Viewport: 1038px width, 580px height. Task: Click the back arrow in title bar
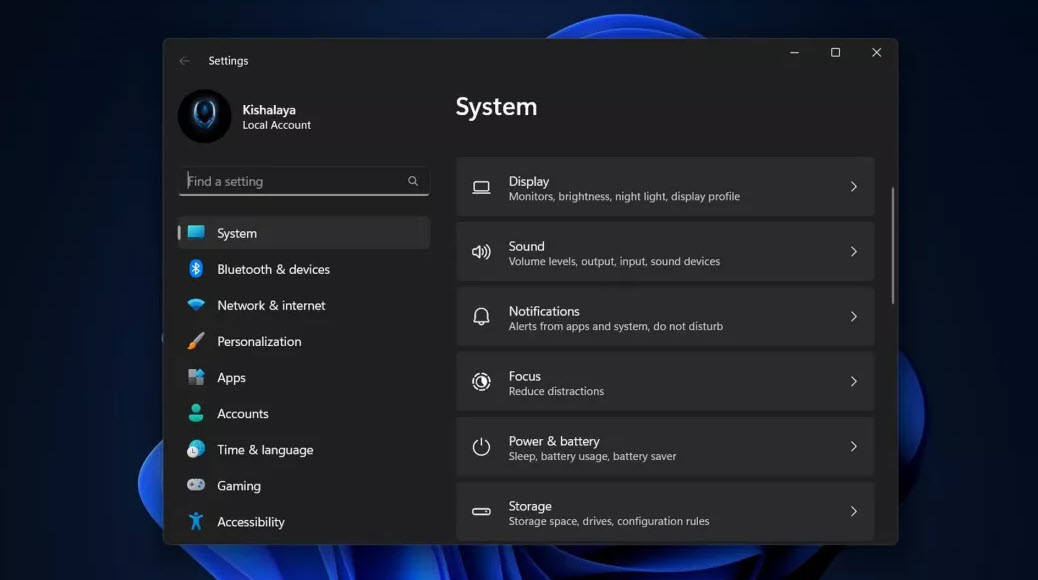(185, 61)
